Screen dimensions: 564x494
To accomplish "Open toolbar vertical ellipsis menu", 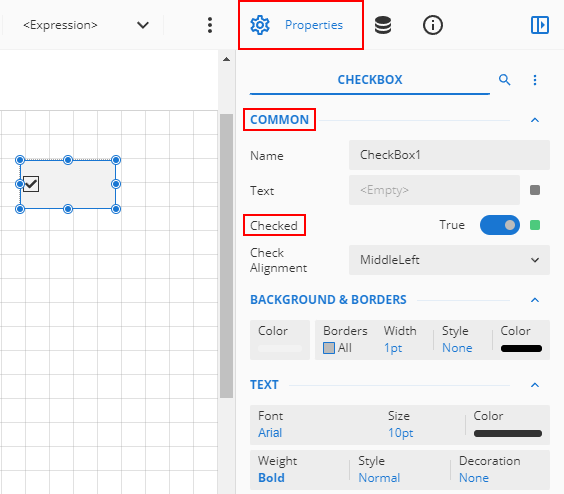I will tap(210, 25).
